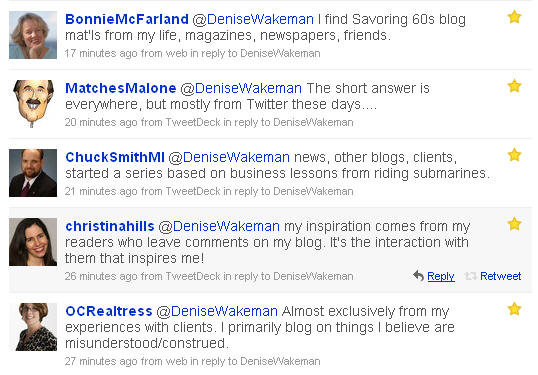This screenshot has width=538, height=375.
Task: Click the star icon on christinahills' tweet
Action: (514, 224)
